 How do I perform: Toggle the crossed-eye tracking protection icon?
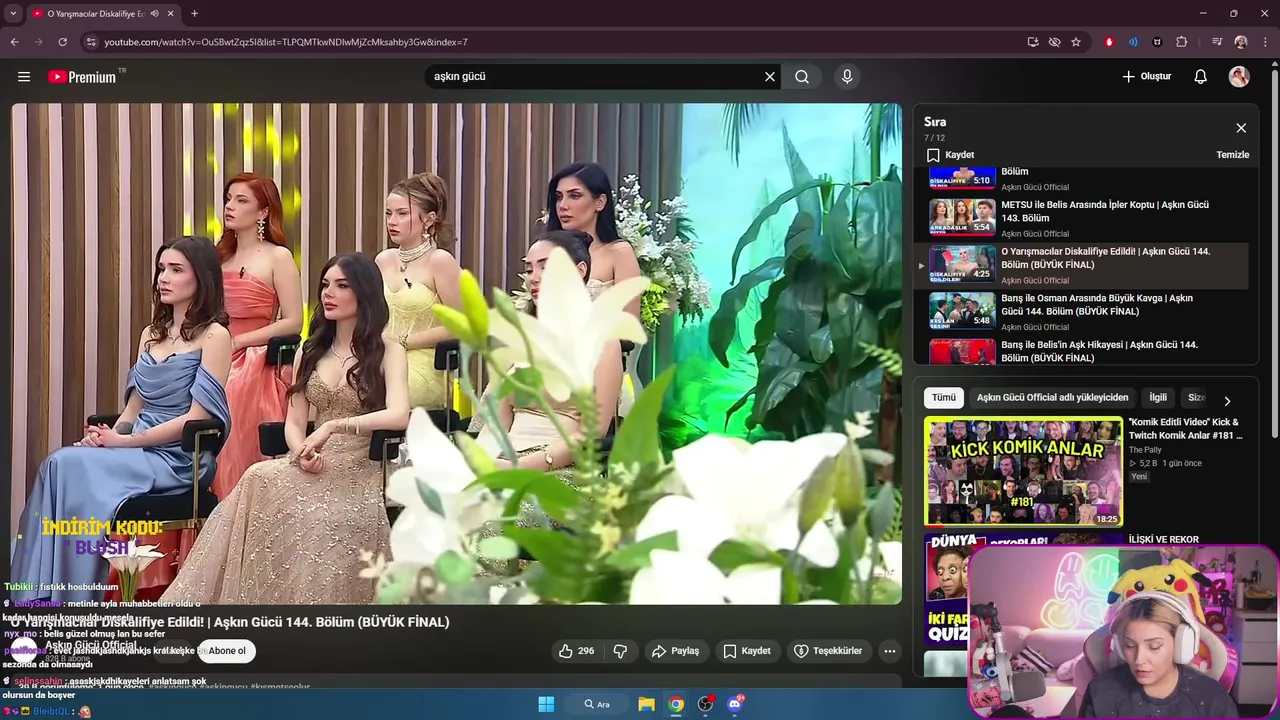click(1054, 42)
